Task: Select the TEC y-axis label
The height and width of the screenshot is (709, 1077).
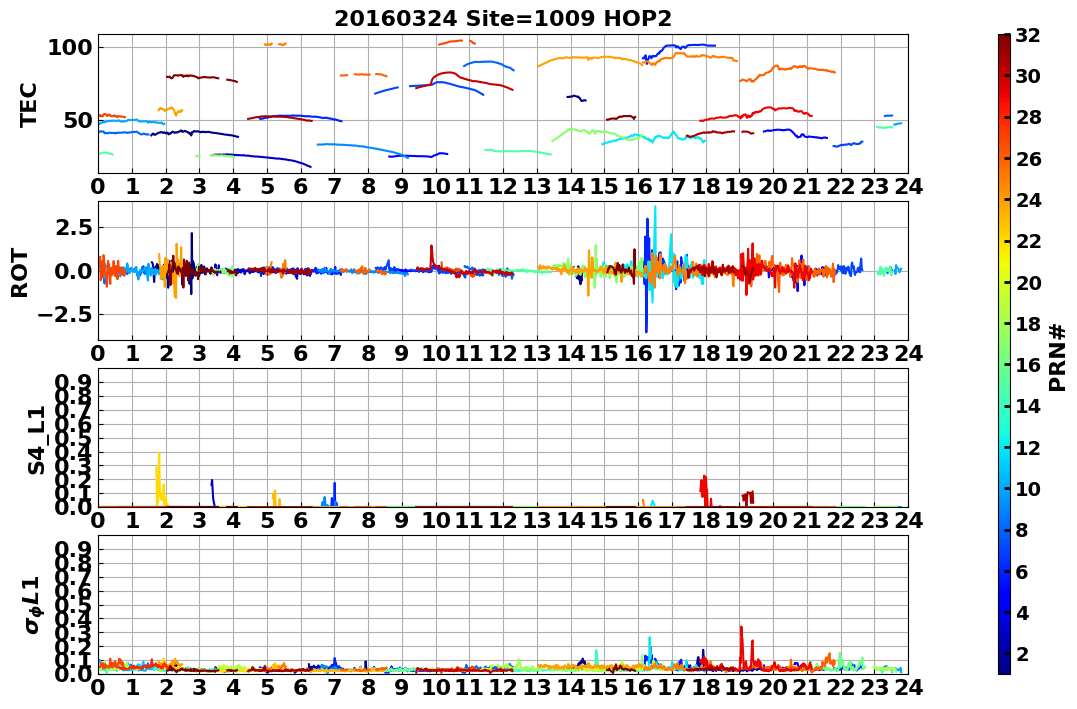Action: coord(27,104)
